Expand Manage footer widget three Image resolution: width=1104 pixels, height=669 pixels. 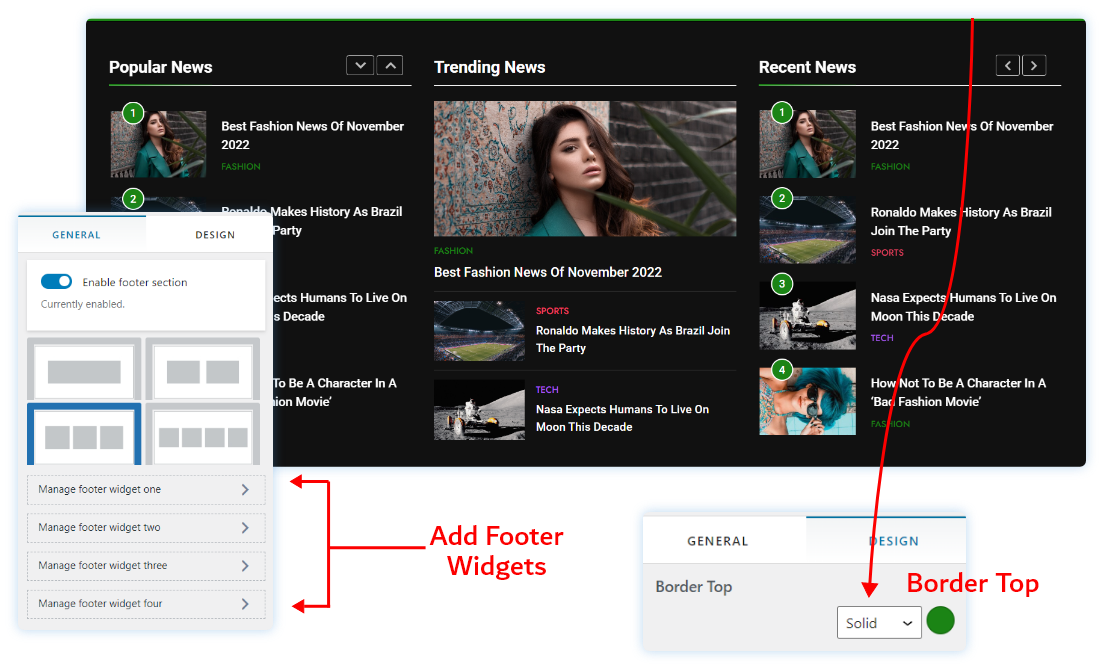pos(146,566)
